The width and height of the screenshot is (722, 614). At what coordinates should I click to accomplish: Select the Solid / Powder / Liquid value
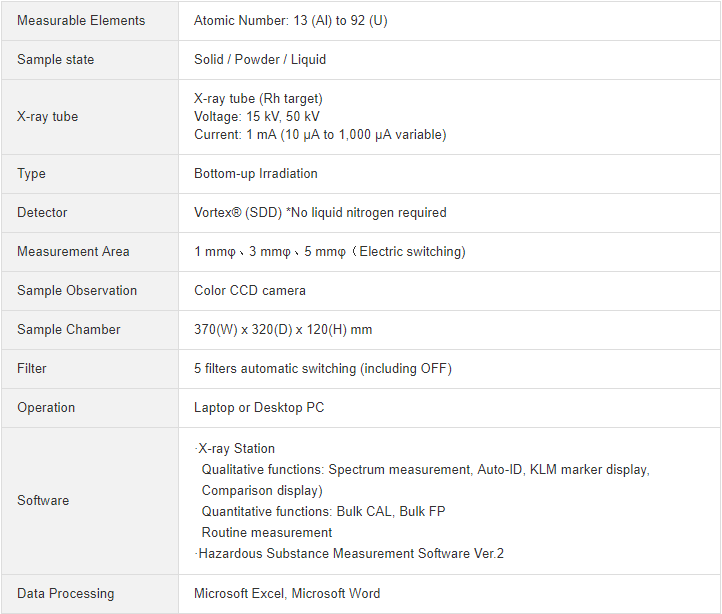(x=260, y=59)
